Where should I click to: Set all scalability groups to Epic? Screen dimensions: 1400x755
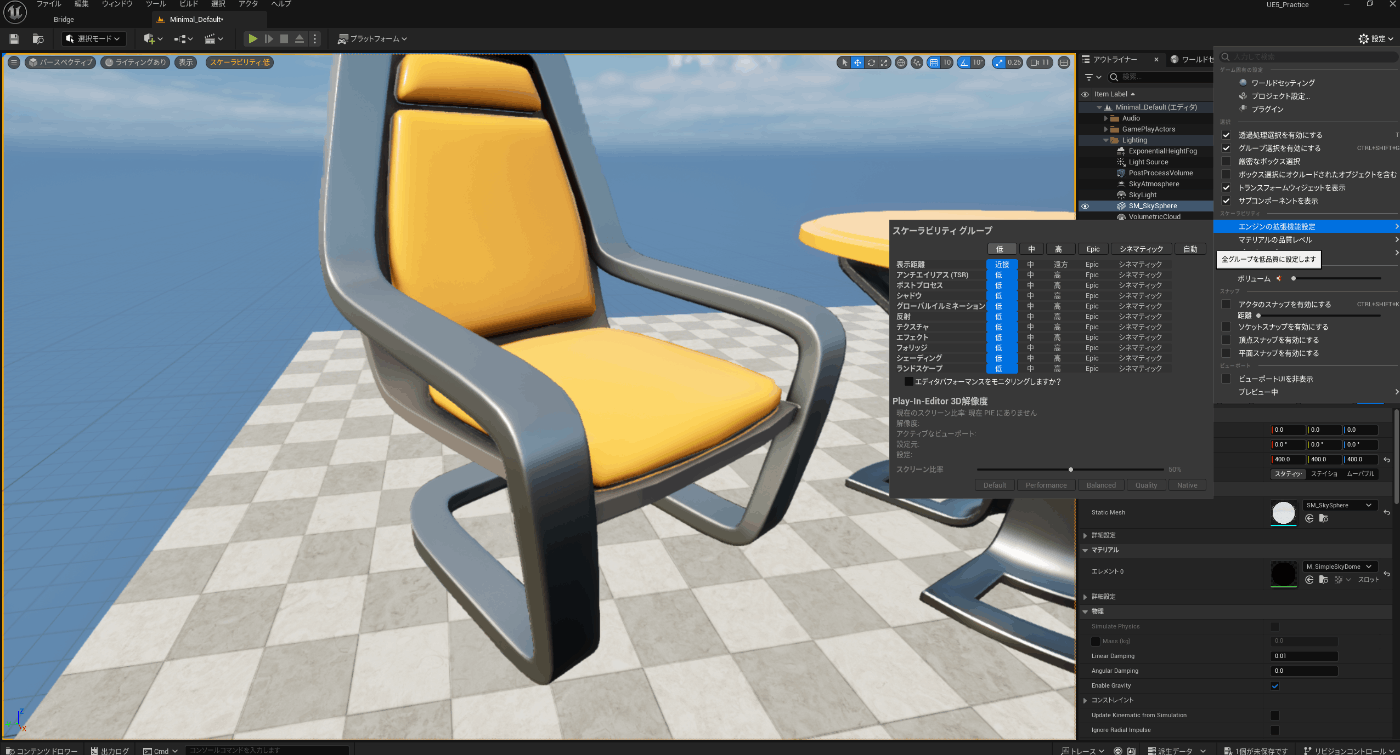click(x=1092, y=249)
